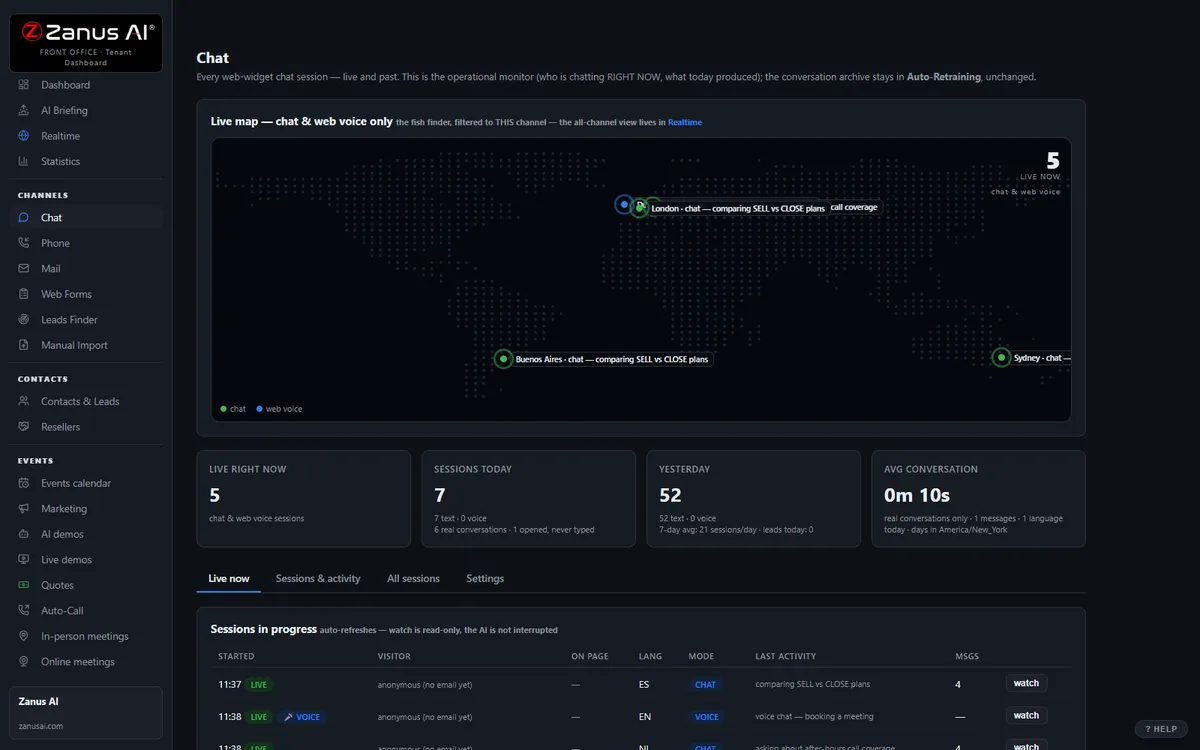Click the Chat bubble icon in sidebar
The height and width of the screenshot is (750, 1200).
pyautogui.click(x=24, y=217)
